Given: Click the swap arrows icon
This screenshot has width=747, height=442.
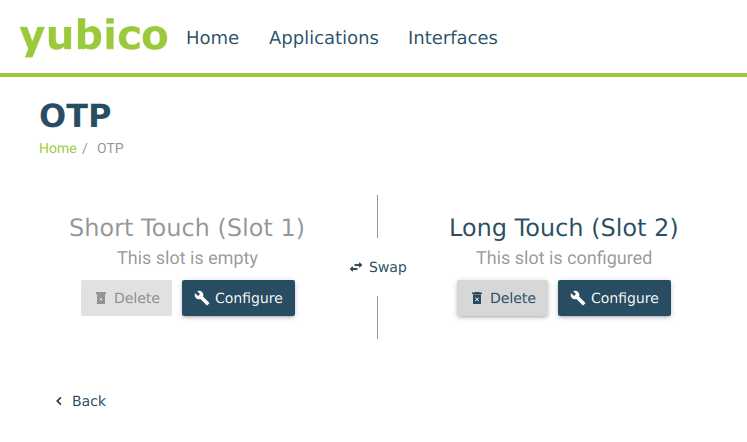Looking at the screenshot, I should coord(356,267).
